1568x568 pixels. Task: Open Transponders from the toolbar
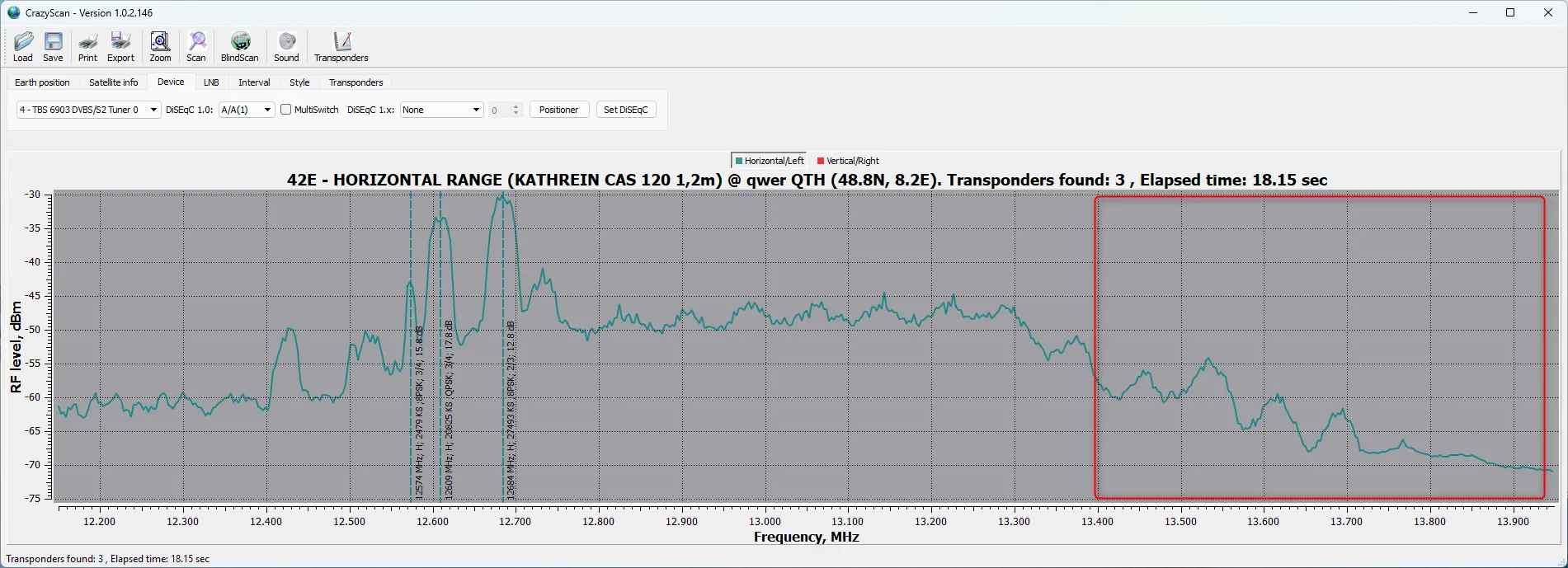[341, 46]
